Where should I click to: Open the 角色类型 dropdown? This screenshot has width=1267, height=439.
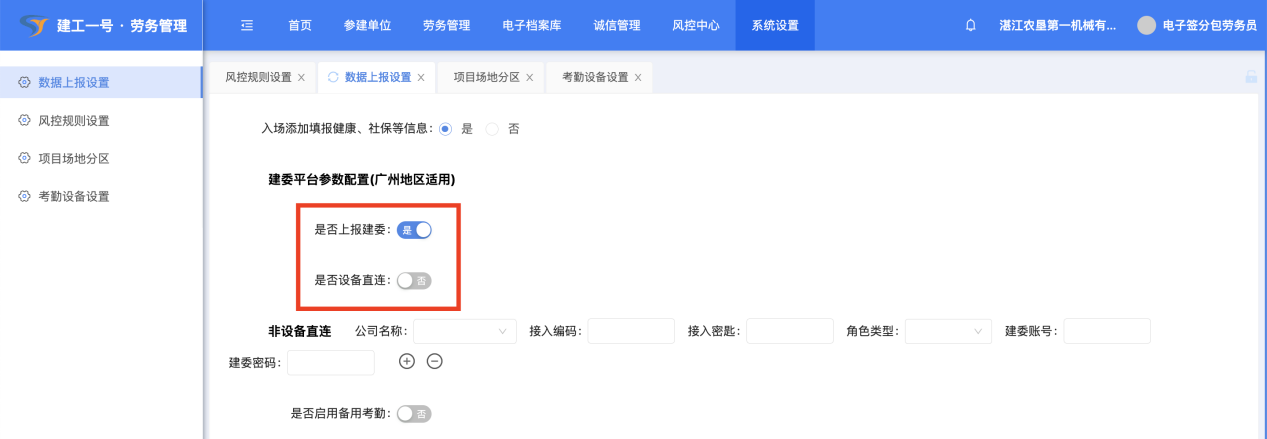coord(947,331)
